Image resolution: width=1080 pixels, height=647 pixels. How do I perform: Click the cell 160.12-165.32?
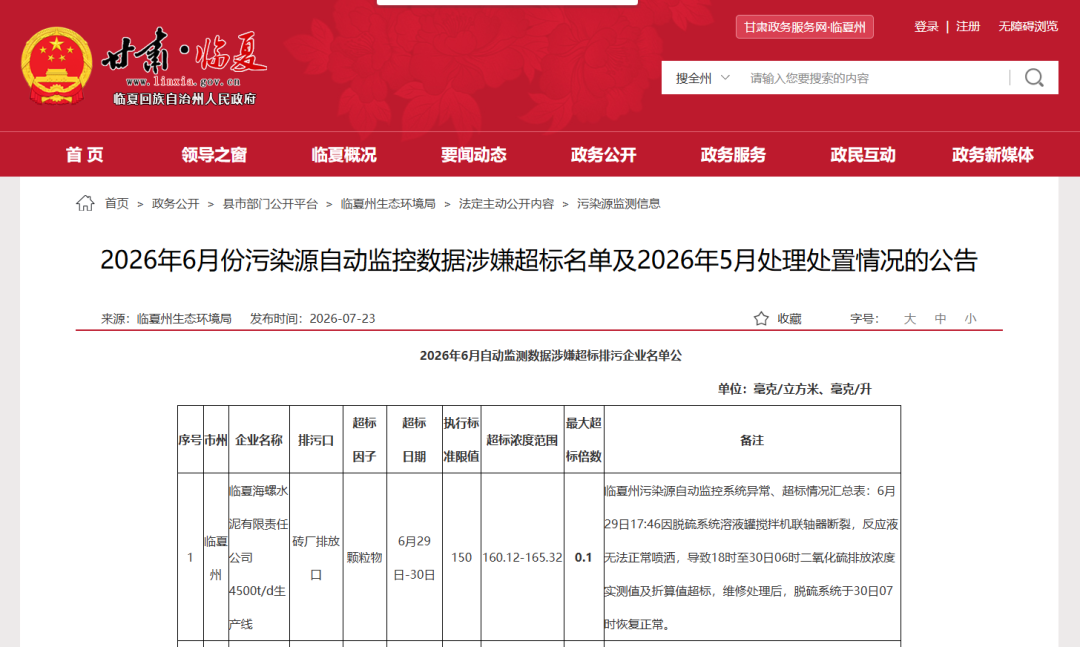pos(522,557)
